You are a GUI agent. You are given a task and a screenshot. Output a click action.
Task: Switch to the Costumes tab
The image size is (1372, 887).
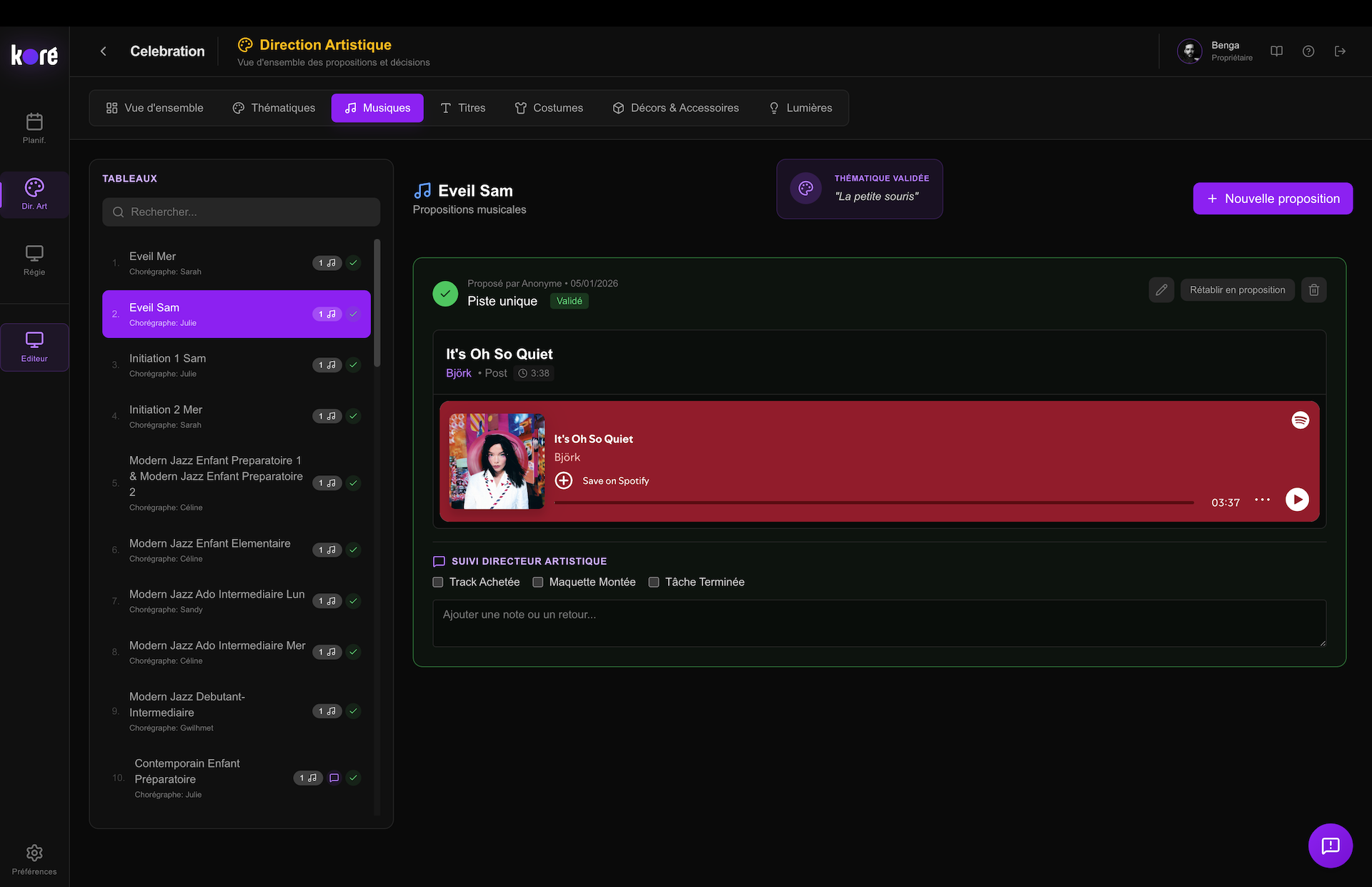(x=549, y=108)
